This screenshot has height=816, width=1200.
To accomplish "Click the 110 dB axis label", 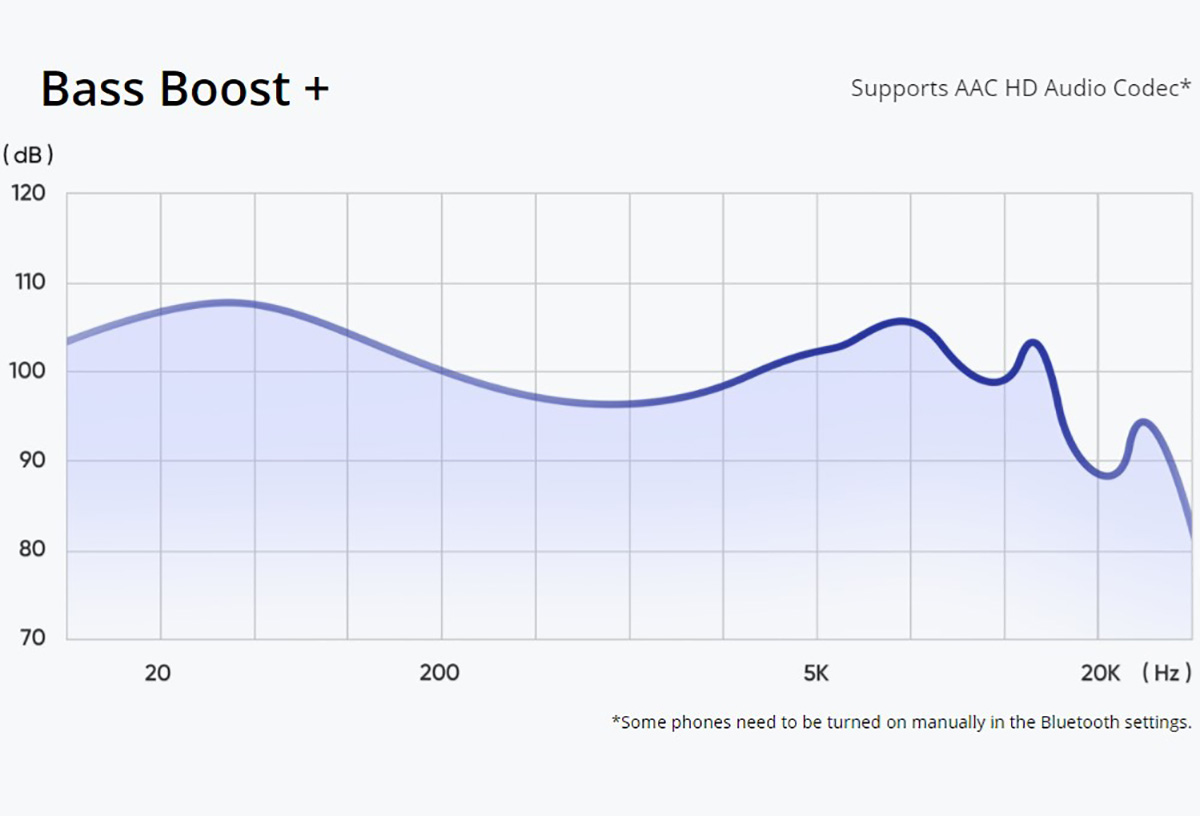I will (x=28, y=283).
